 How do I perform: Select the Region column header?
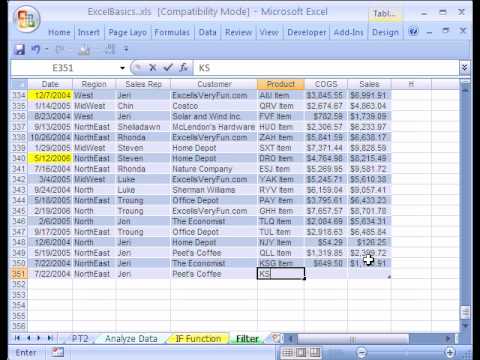point(94,84)
